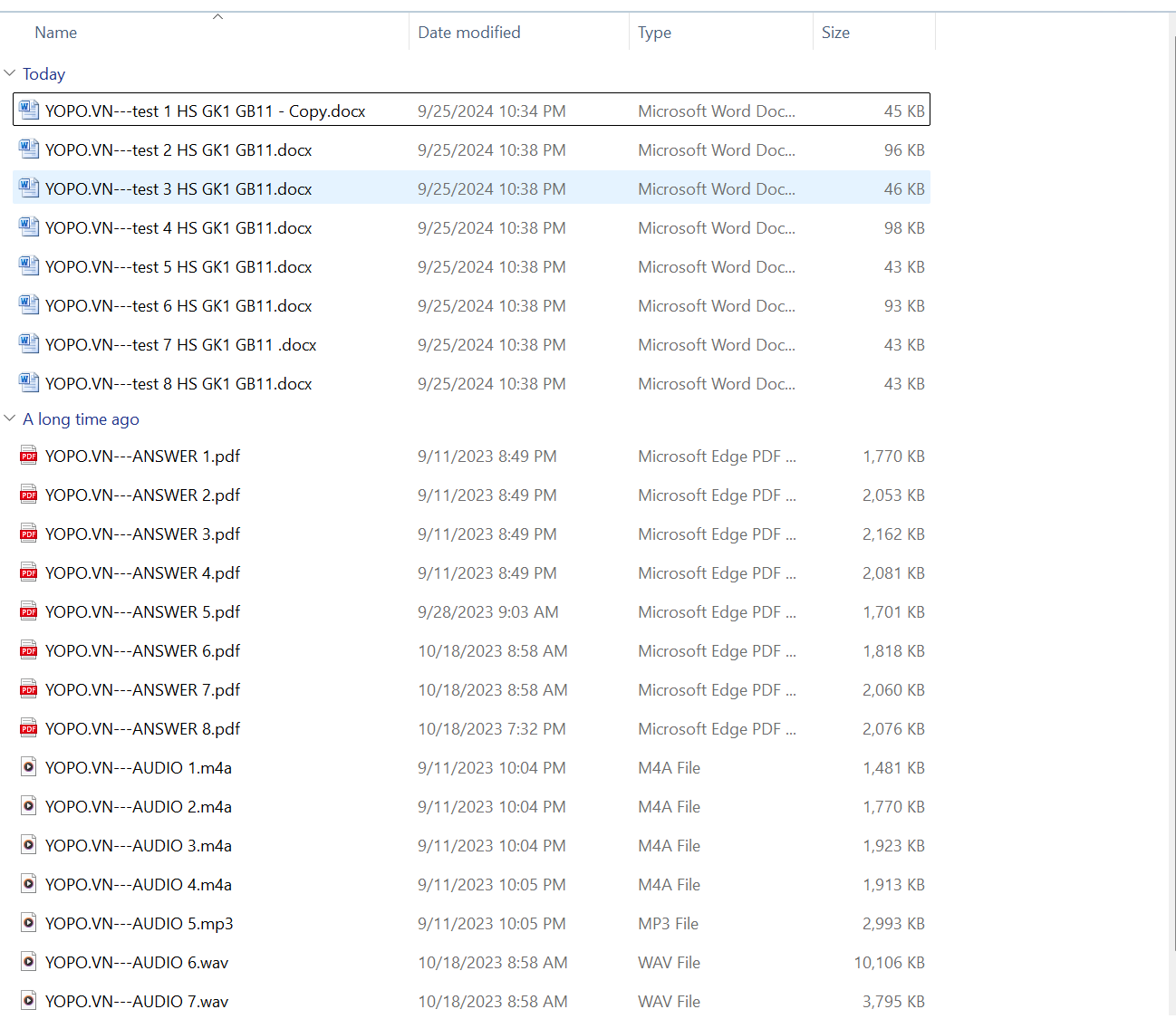This screenshot has width=1176, height=1019.
Task: Click the MP3 File type cell
Action: tap(669, 924)
